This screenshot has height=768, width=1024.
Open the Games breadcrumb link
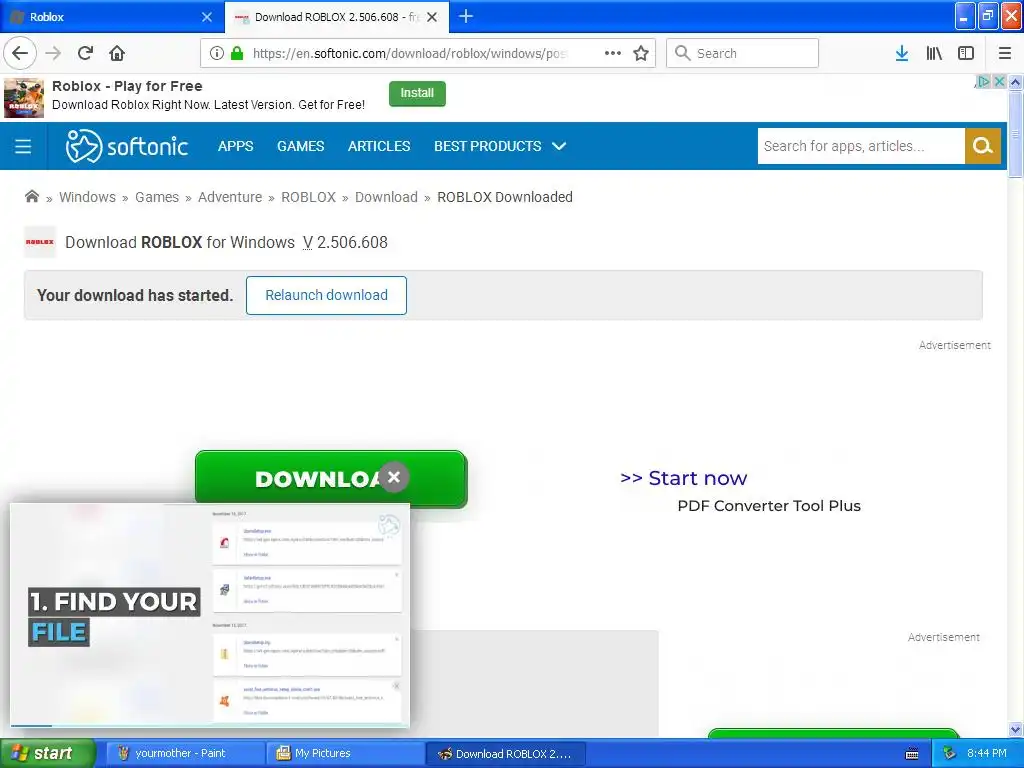[157, 197]
